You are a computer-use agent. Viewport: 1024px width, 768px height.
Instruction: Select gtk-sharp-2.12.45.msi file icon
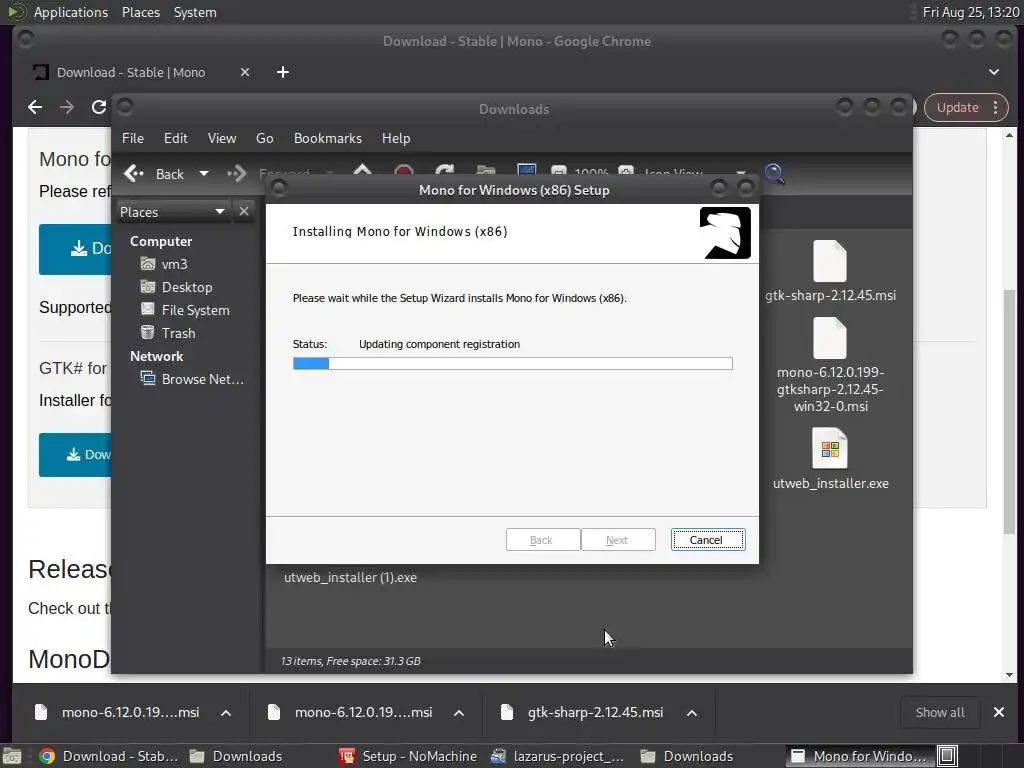[830, 261]
